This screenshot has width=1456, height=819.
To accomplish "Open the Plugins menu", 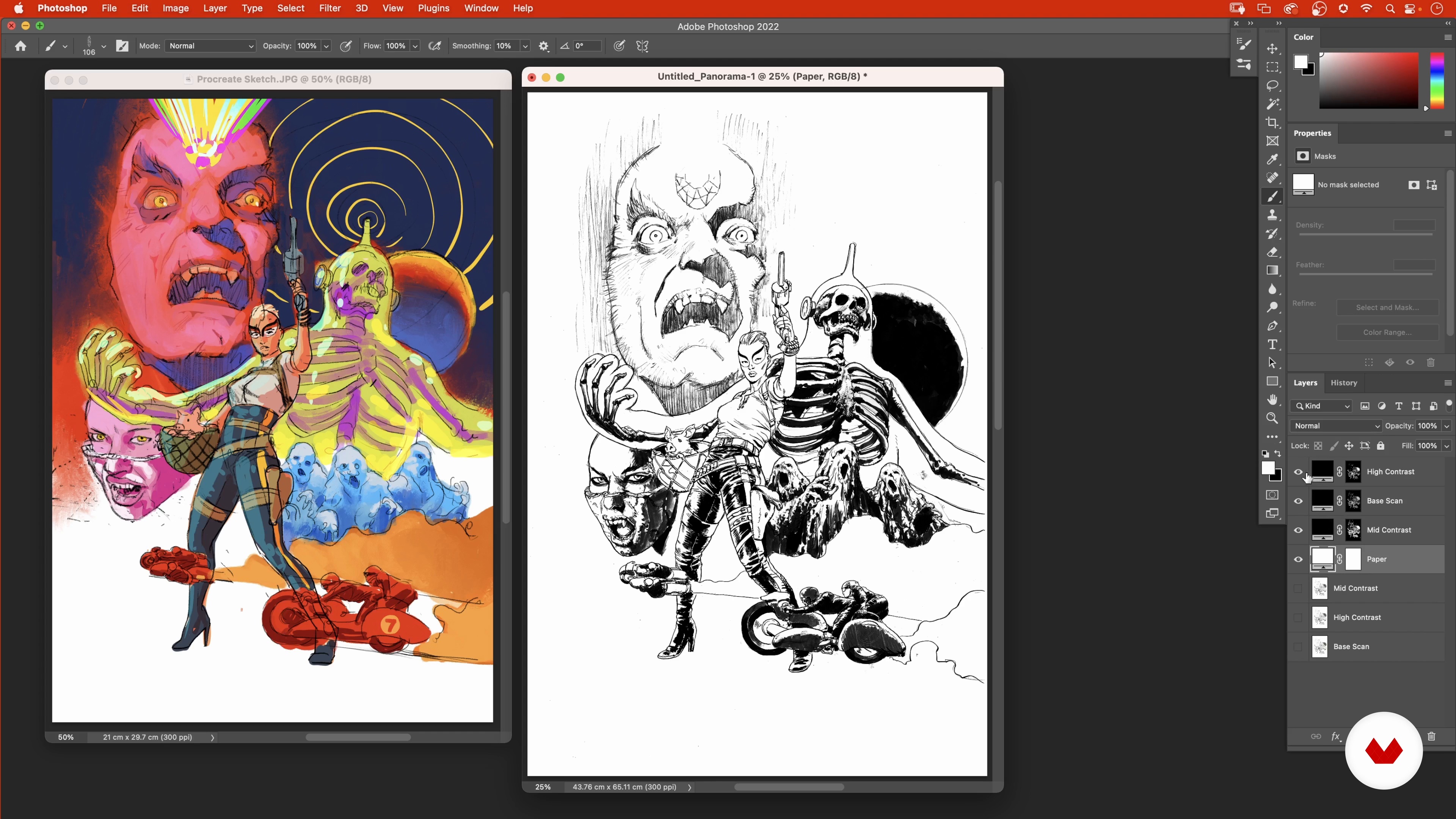I will coord(433,8).
